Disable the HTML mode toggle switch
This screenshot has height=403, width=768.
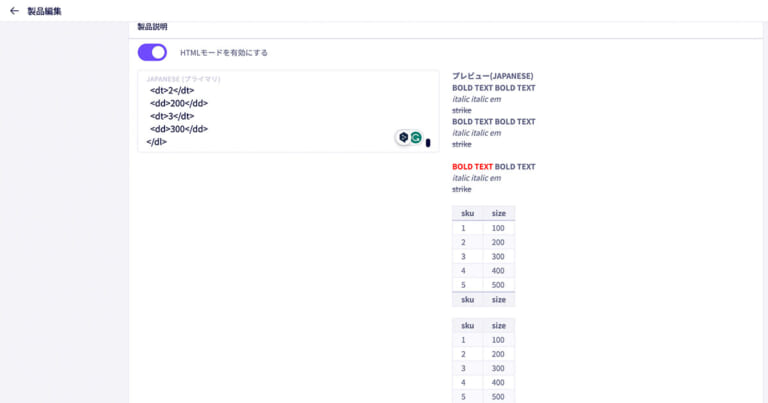tap(152, 52)
